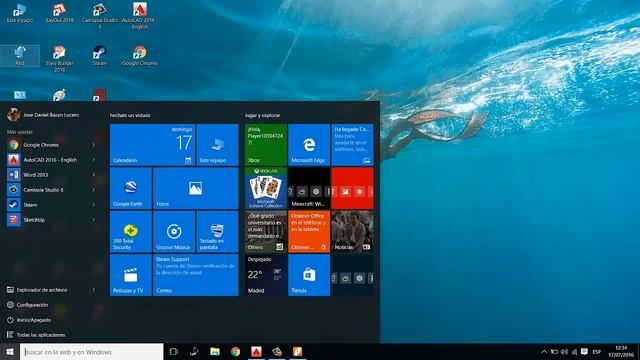Viewport: 640px width, 360px height.
Task: Open the Dinero news tile
Action: pos(266,232)
